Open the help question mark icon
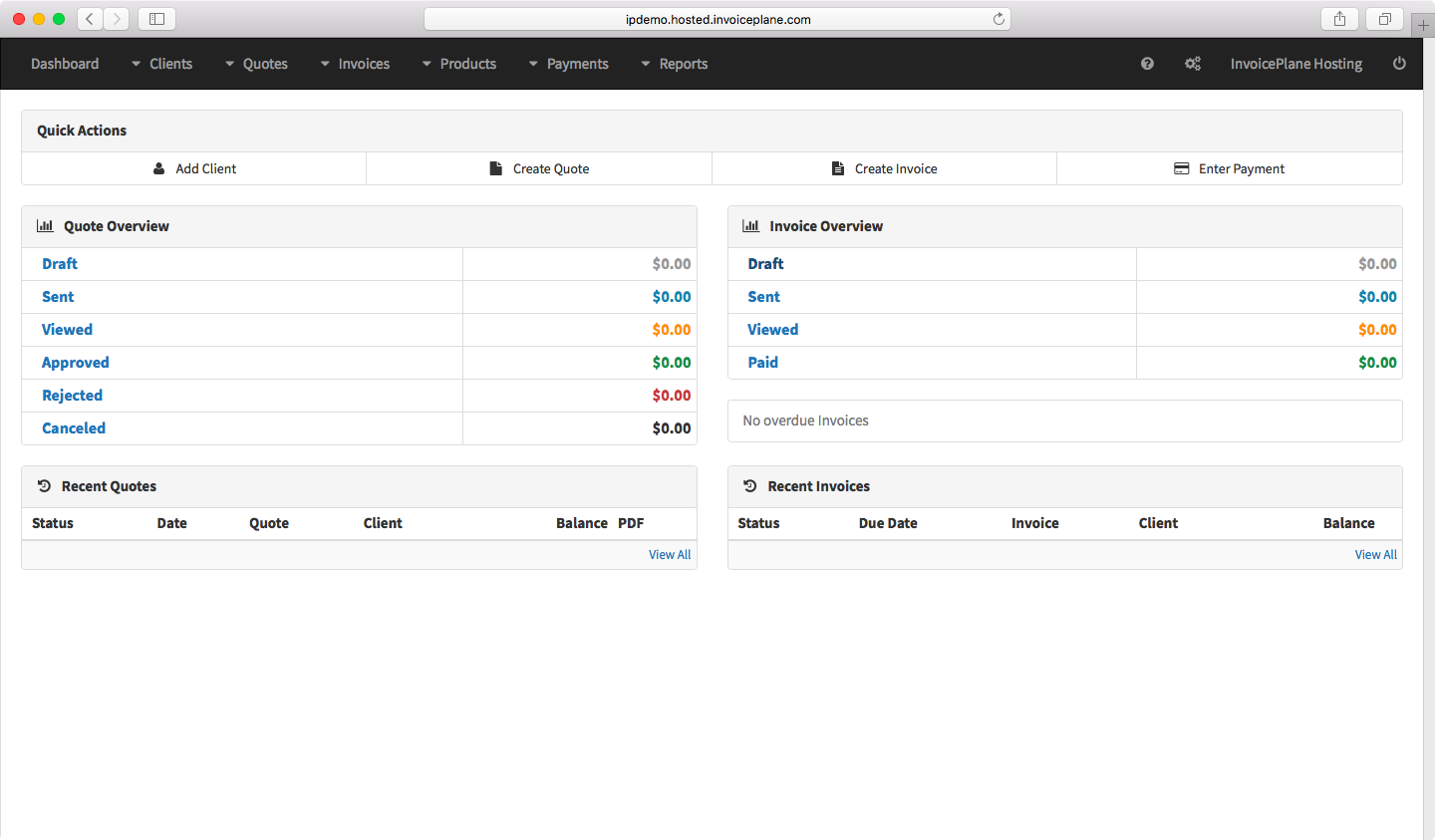This screenshot has width=1435, height=840. (x=1147, y=64)
